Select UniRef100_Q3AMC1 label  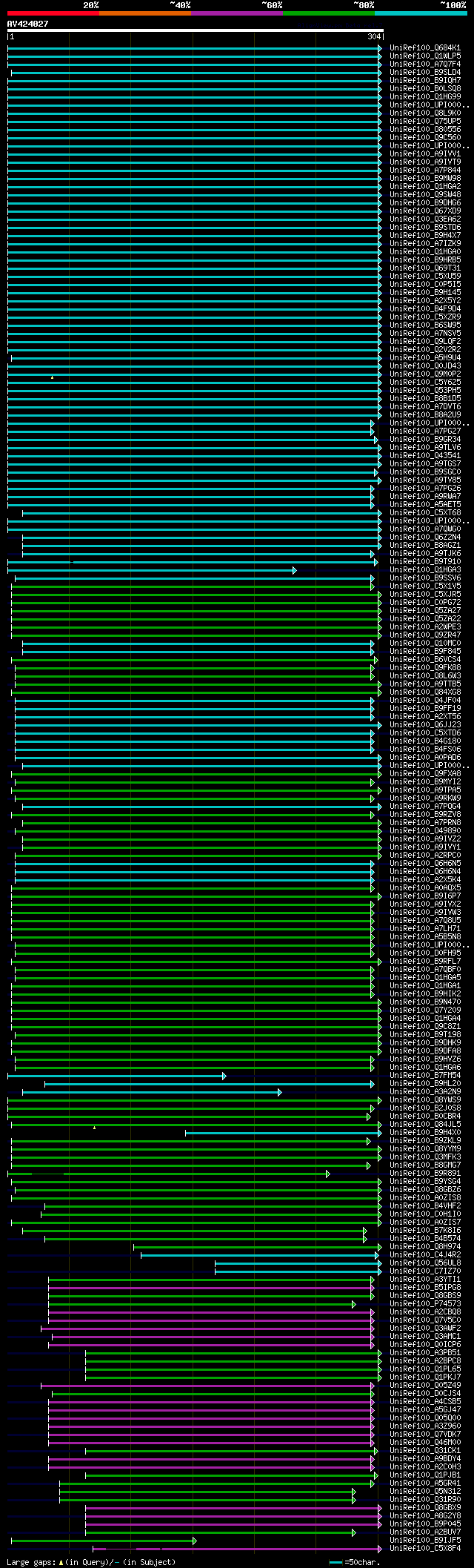point(425,1336)
